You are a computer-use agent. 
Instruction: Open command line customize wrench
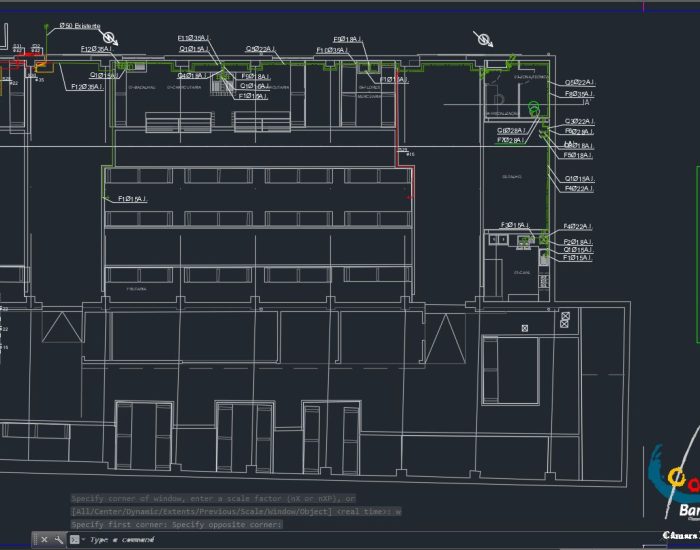[58, 540]
